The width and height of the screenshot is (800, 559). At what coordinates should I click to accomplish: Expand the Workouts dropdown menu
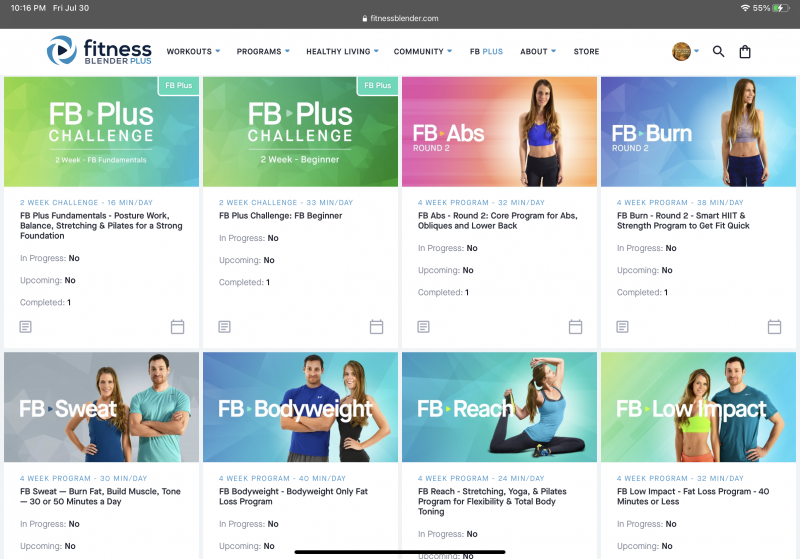(x=193, y=52)
